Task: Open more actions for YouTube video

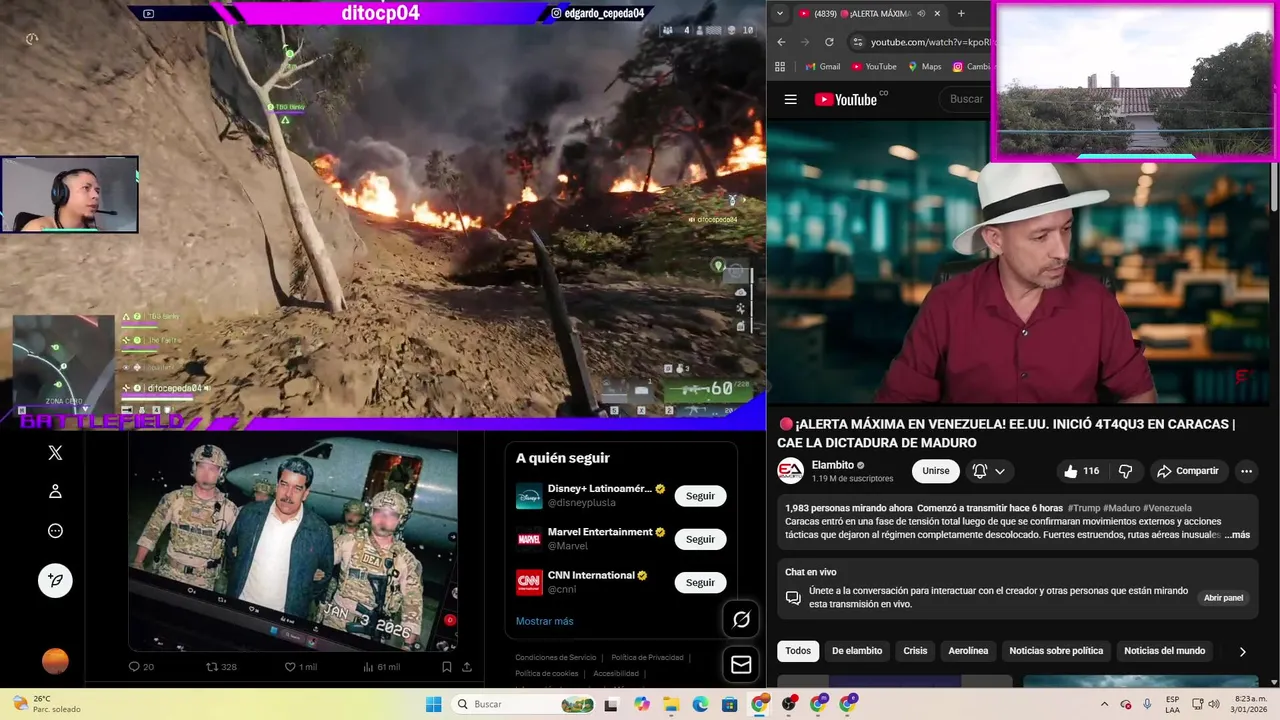Action: click(x=1246, y=471)
